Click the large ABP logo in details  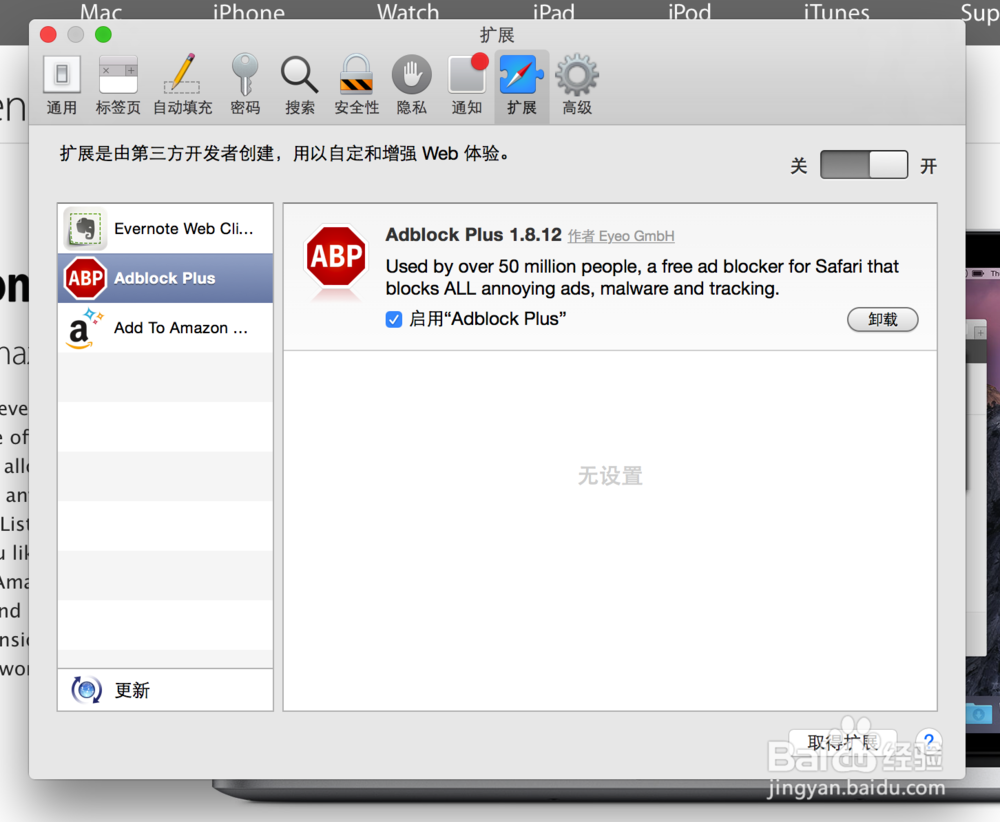[336, 256]
